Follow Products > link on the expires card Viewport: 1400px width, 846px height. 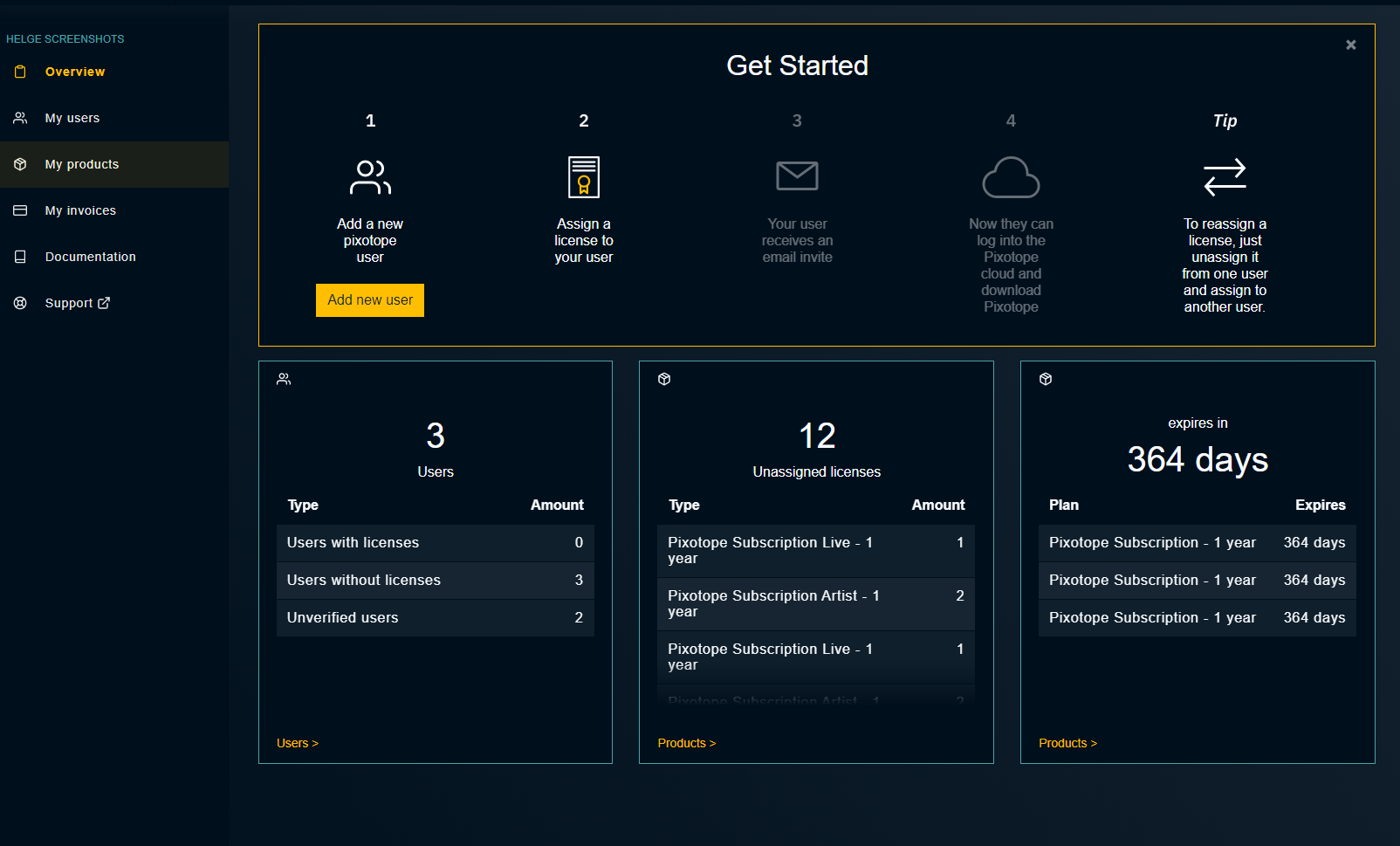(1067, 743)
